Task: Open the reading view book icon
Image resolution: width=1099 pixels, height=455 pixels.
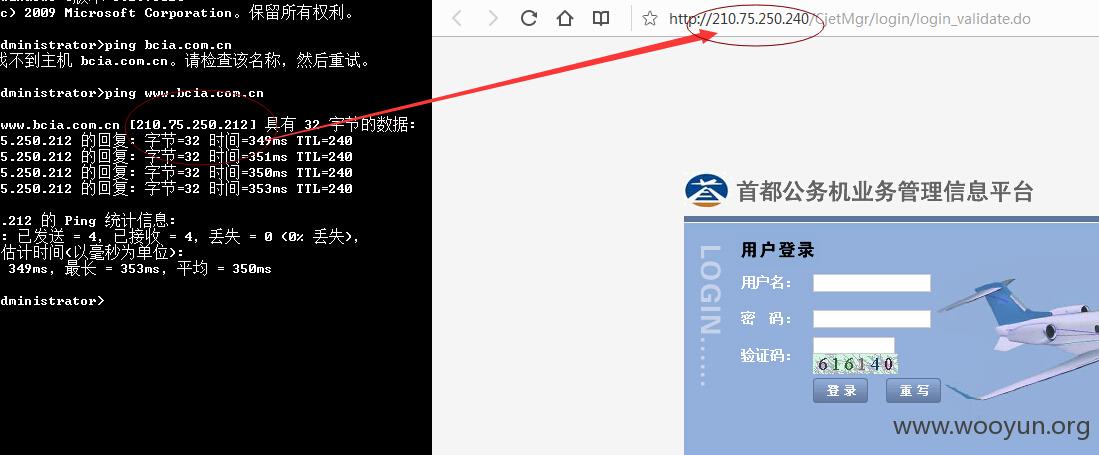Action: point(601,18)
